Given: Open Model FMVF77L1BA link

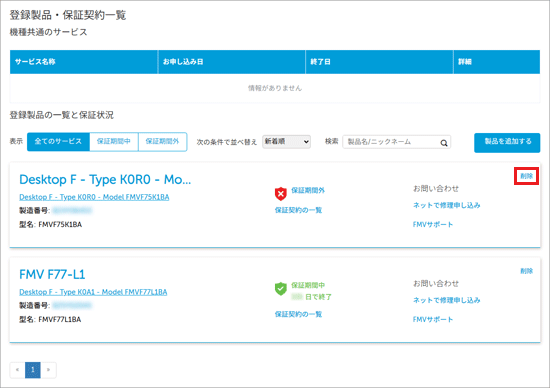Looking at the screenshot, I should coord(93,292).
